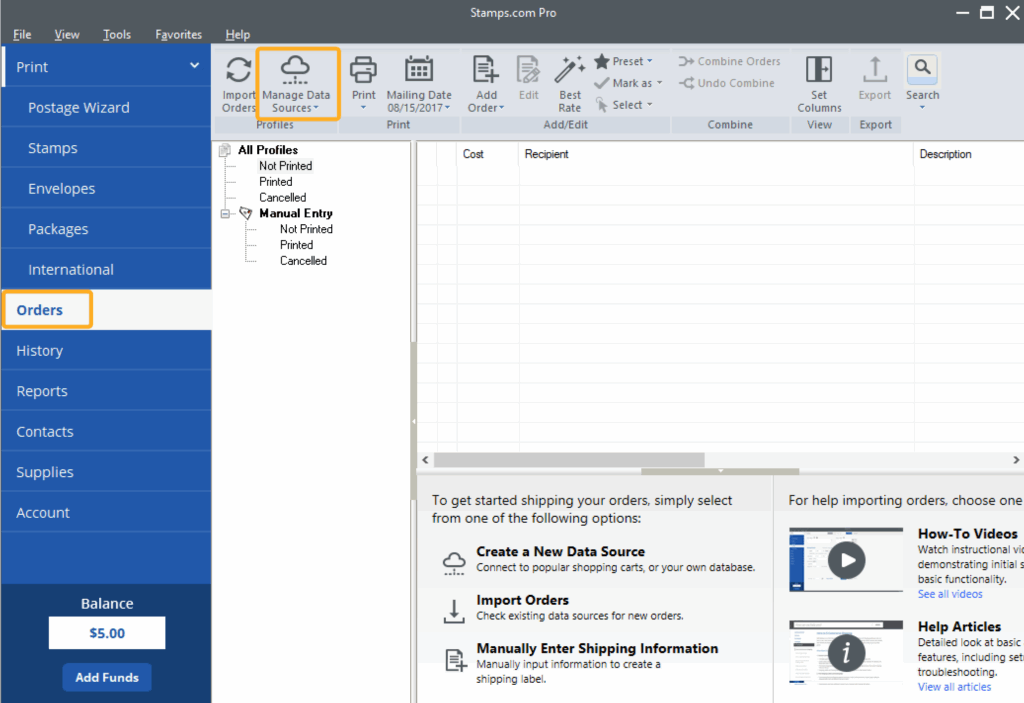
Task: Play the How-To Videos thumbnail
Action: click(847, 561)
